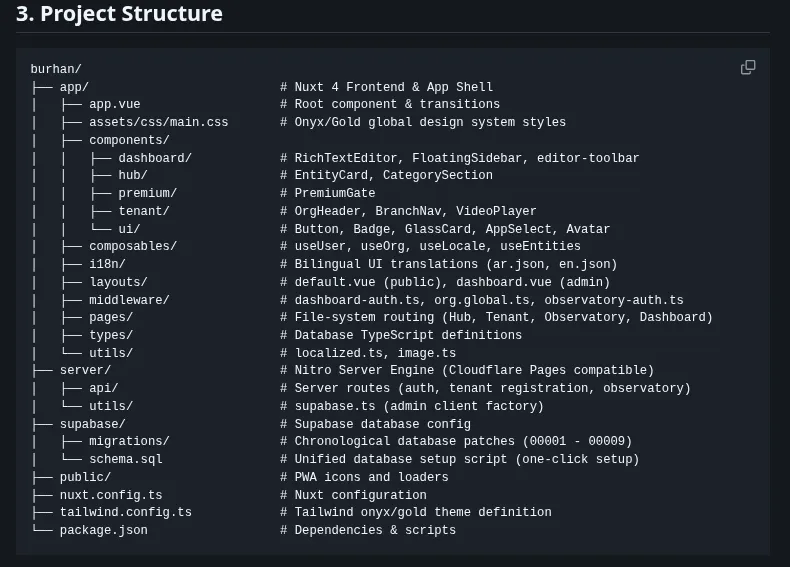The image size is (790, 567).
Task: Click the "hub/" subfolder text
Action: tap(133, 175)
